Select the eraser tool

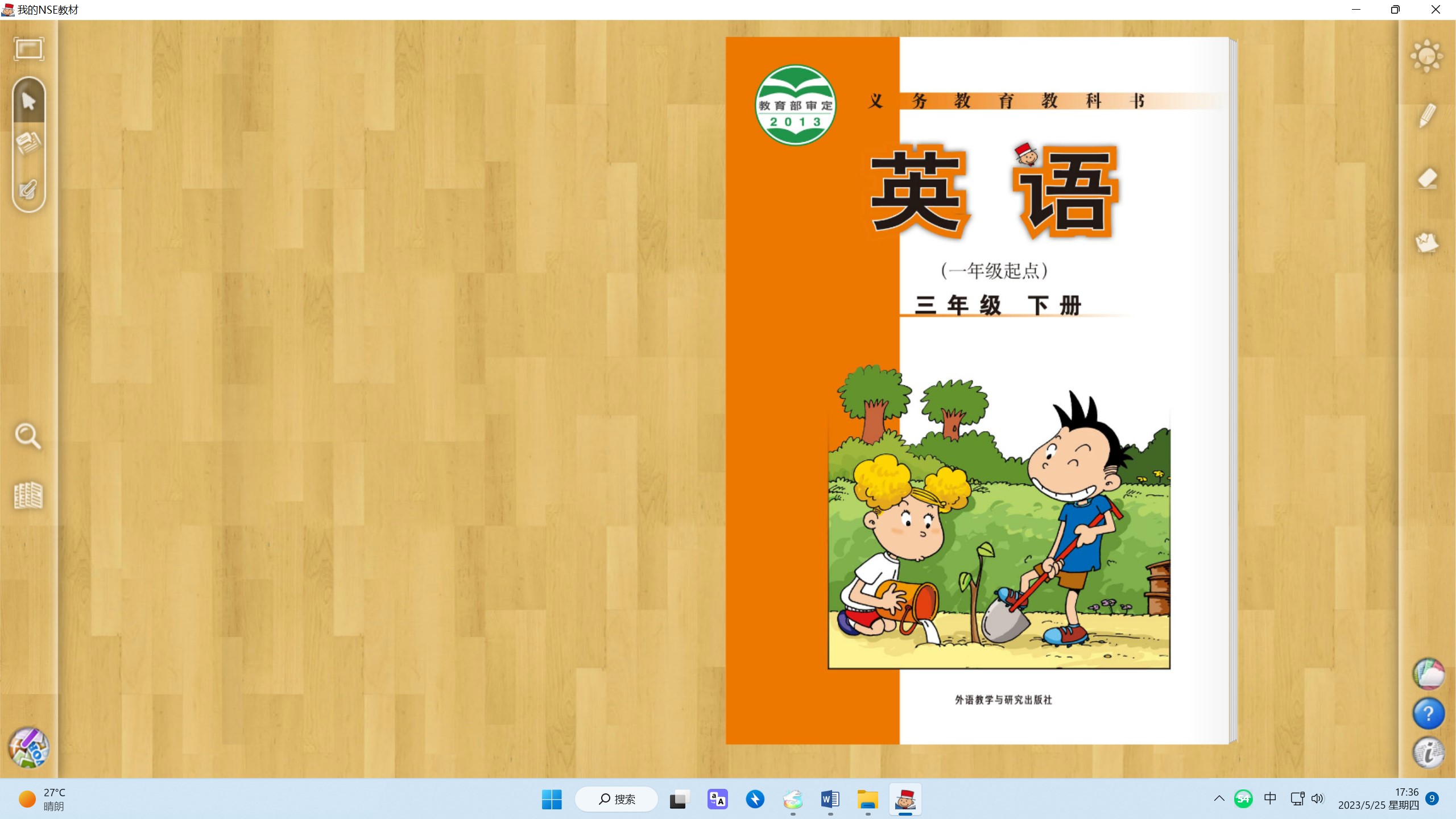[1428, 179]
